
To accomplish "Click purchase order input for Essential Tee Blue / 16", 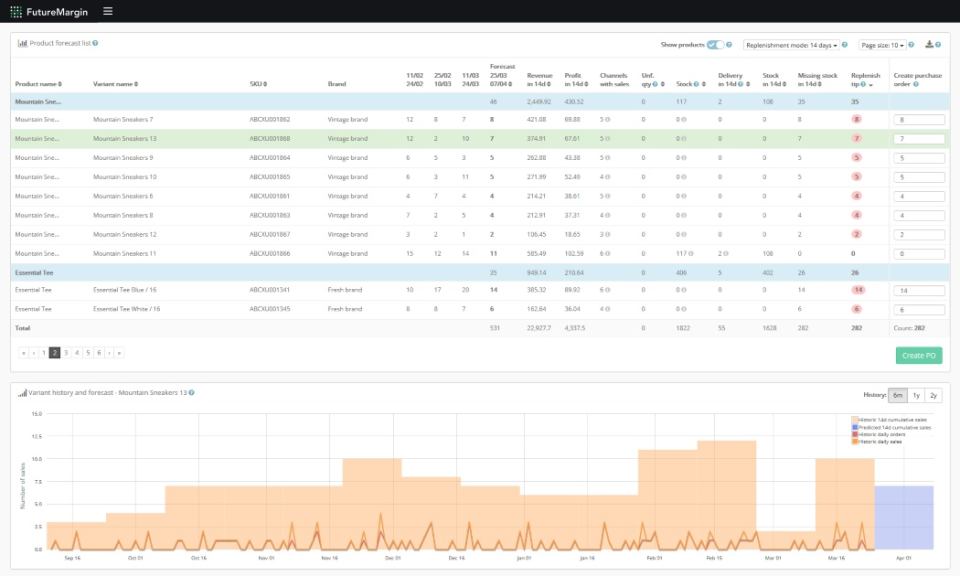I will [x=918, y=291].
